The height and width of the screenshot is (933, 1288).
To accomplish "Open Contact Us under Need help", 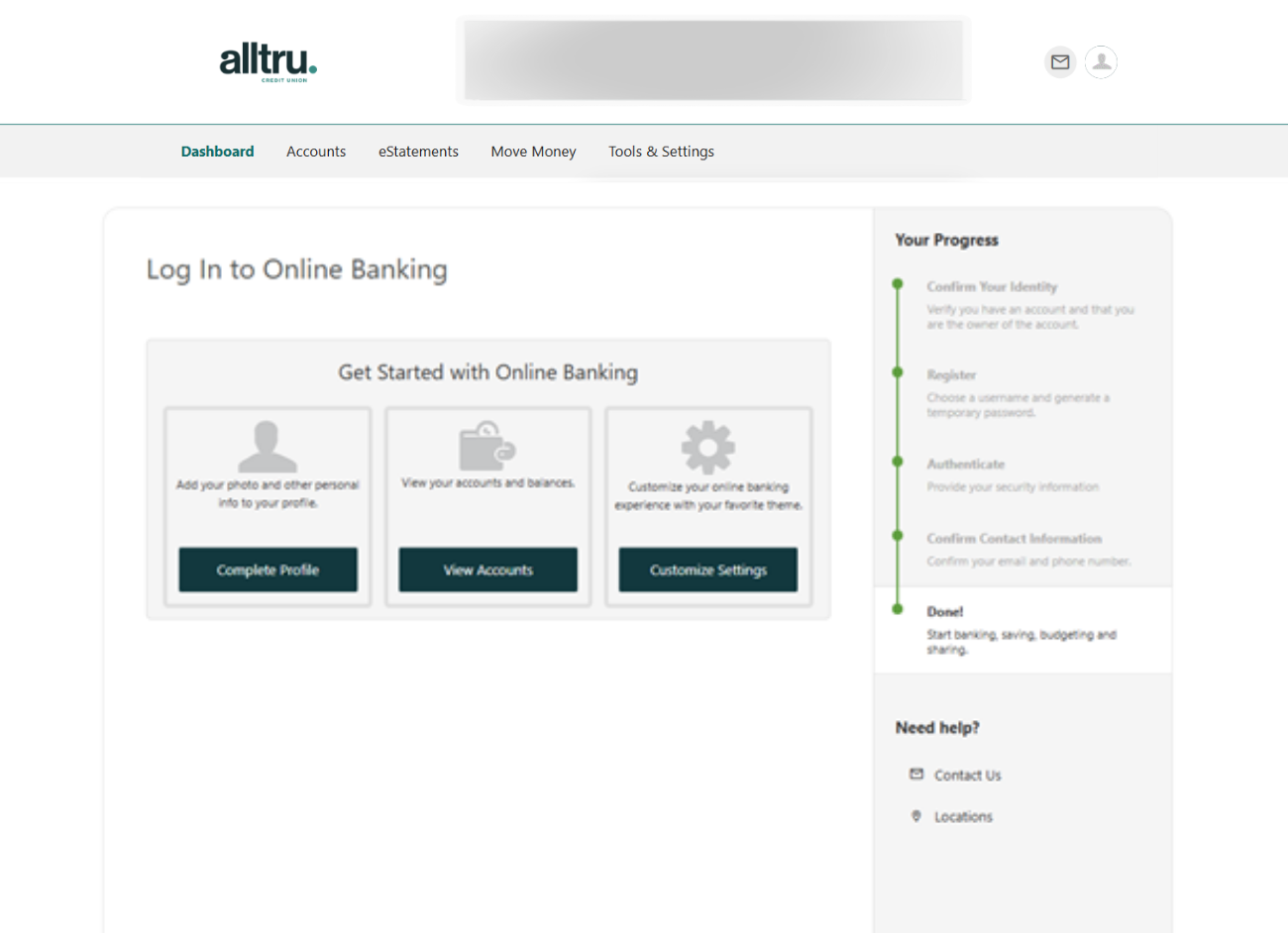I will (967, 775).
